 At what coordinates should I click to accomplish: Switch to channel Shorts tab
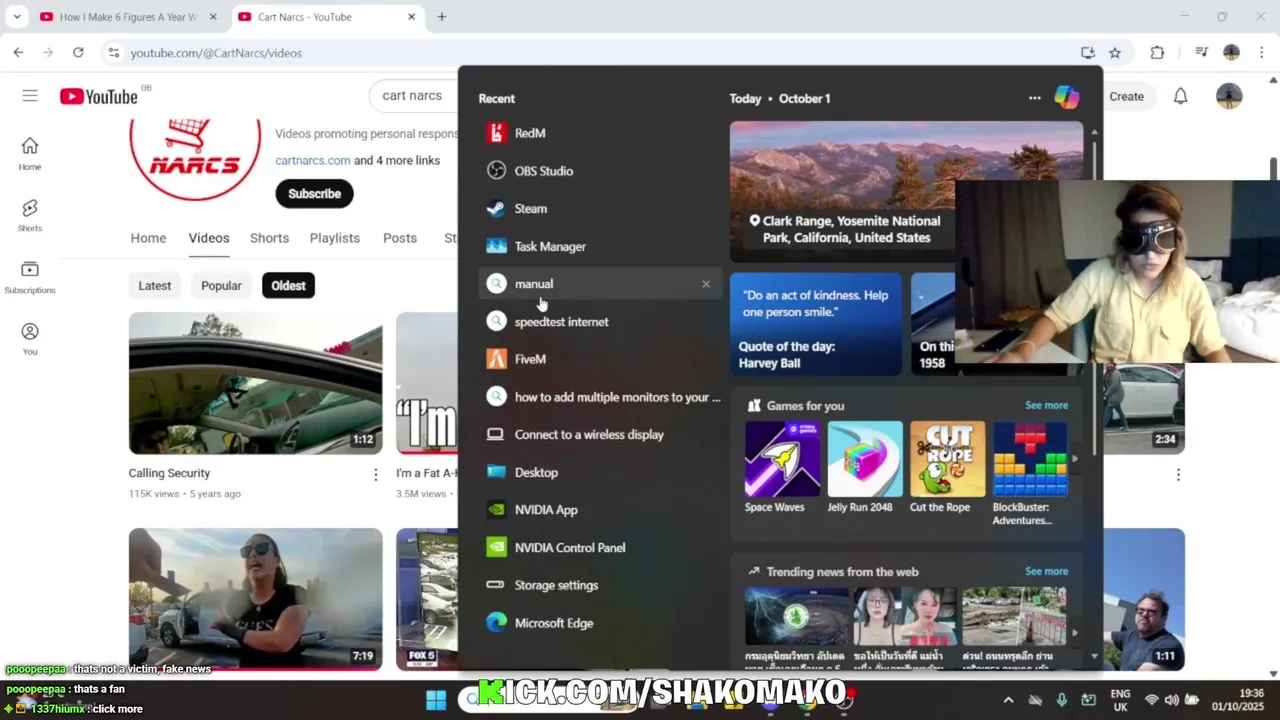(x=269, y=238)
